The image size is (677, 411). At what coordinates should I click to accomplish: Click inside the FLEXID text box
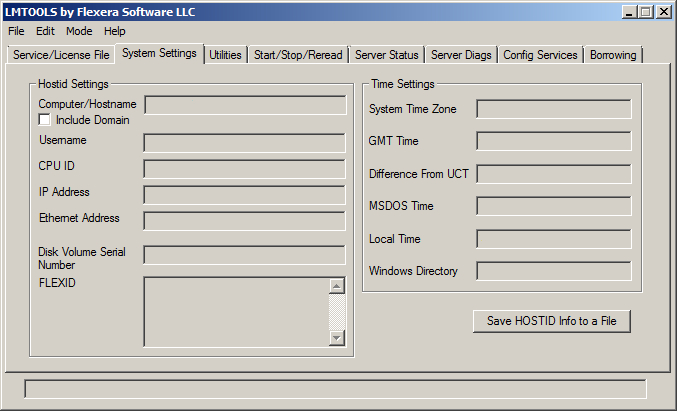236,312
